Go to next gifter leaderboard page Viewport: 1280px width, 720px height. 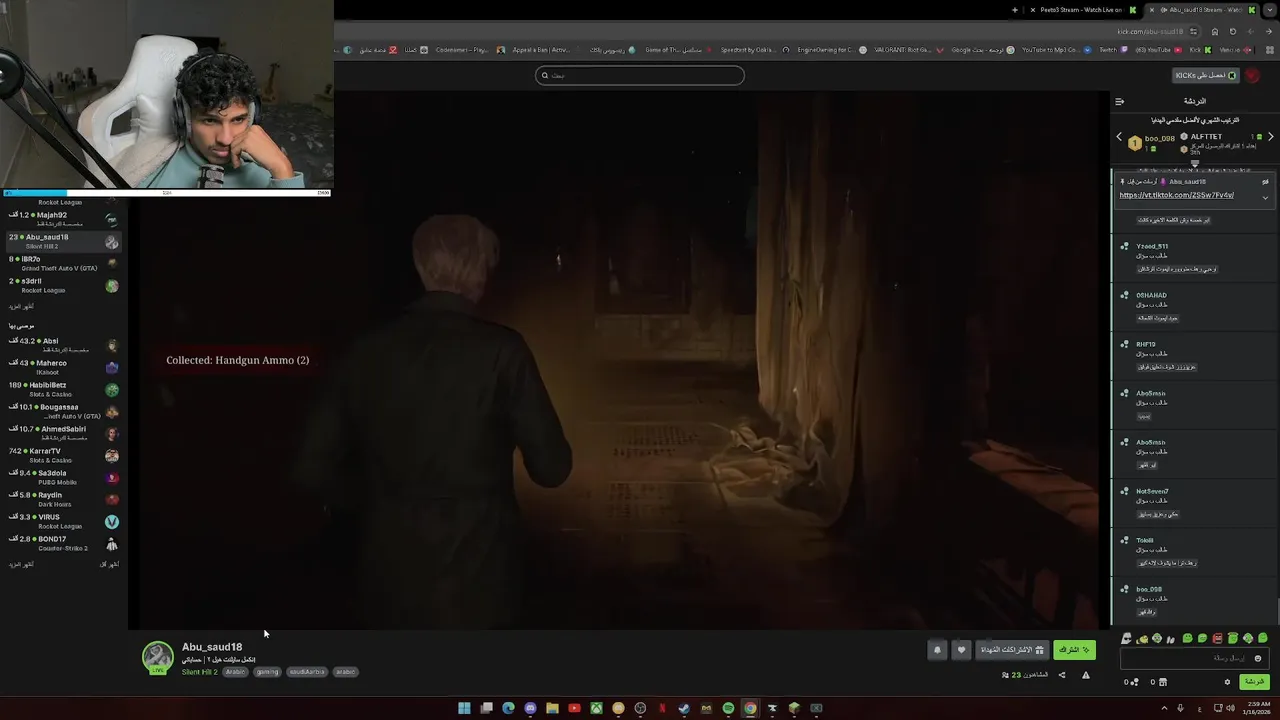click(1271, 137)
